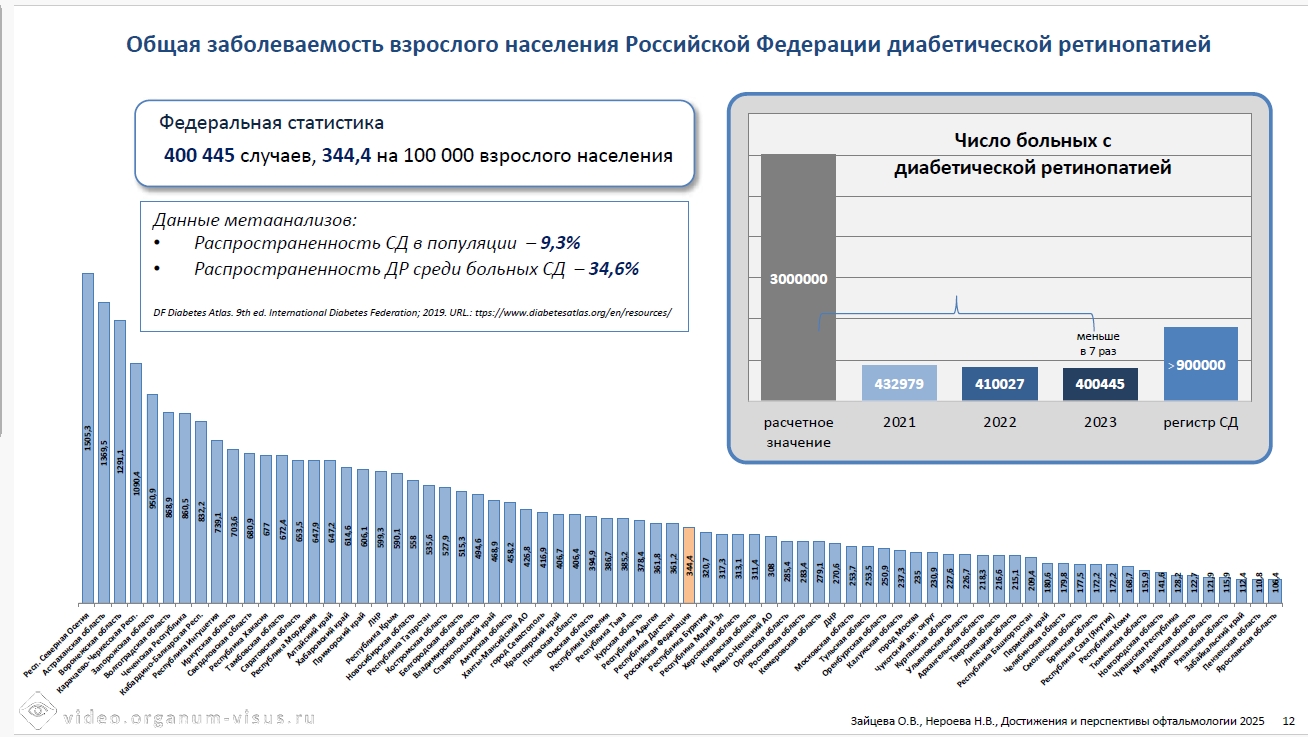Select the 9,3% diabetes prevalence bullet
The image size is (1308, 737).
point(387,243)
